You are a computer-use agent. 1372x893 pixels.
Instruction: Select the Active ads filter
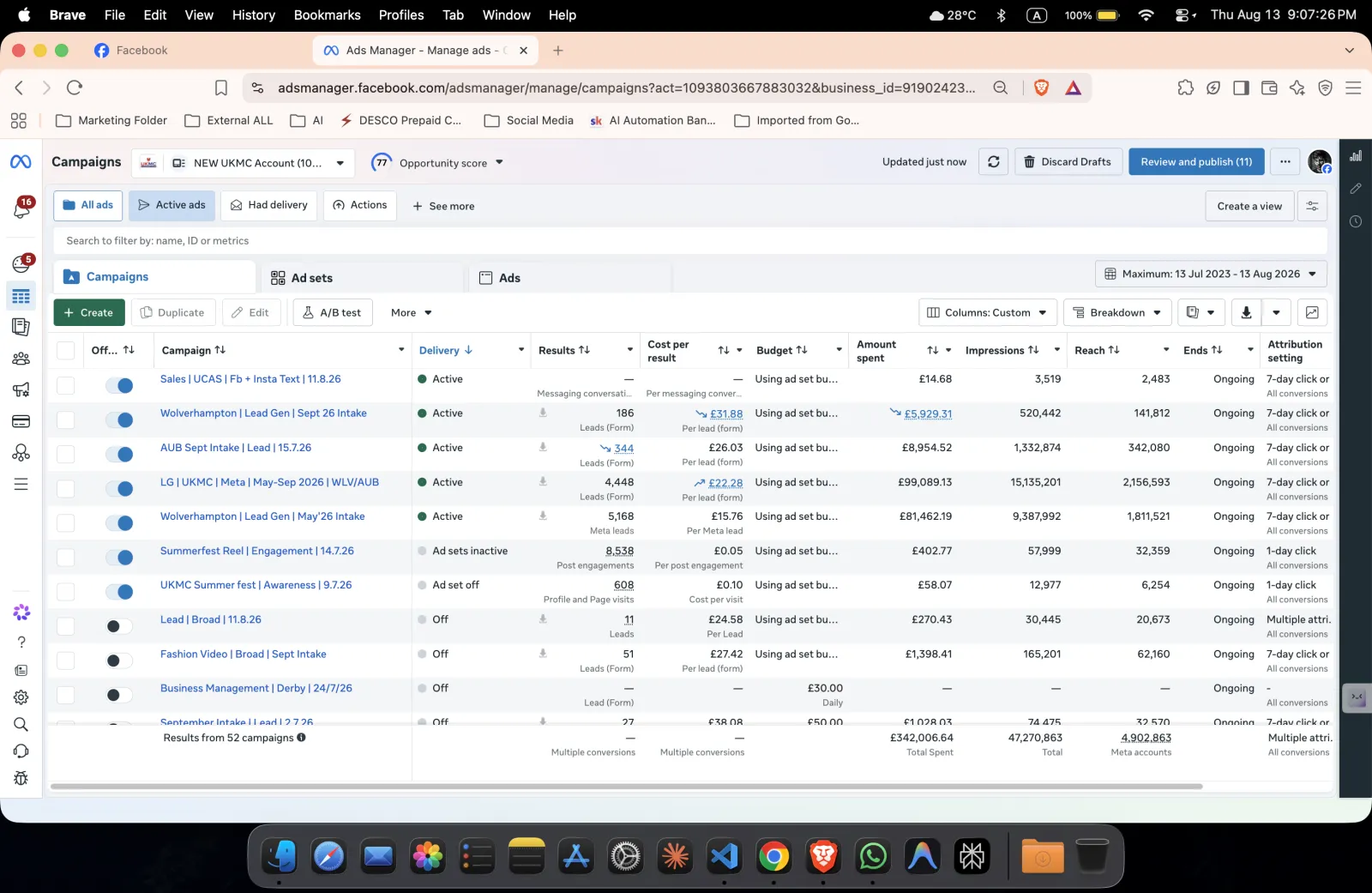click(x=171, y=205)
